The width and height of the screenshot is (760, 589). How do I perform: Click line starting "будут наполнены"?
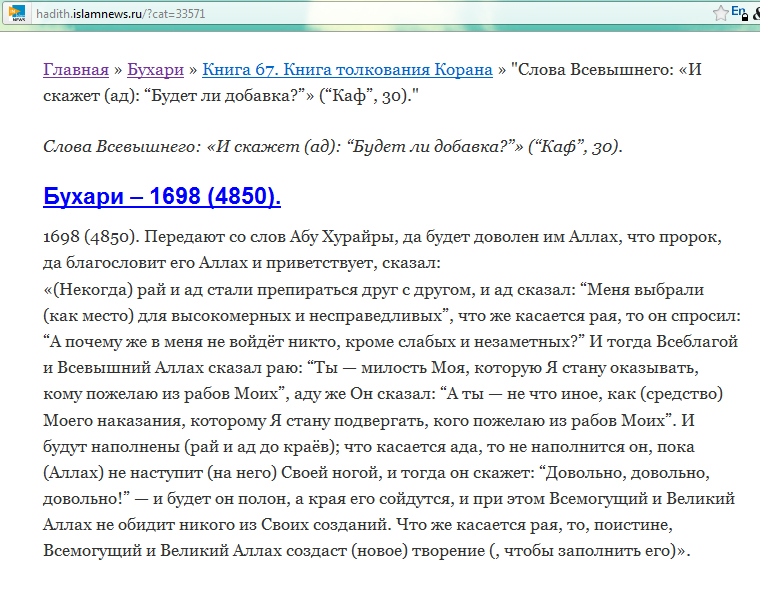(369, 446)
